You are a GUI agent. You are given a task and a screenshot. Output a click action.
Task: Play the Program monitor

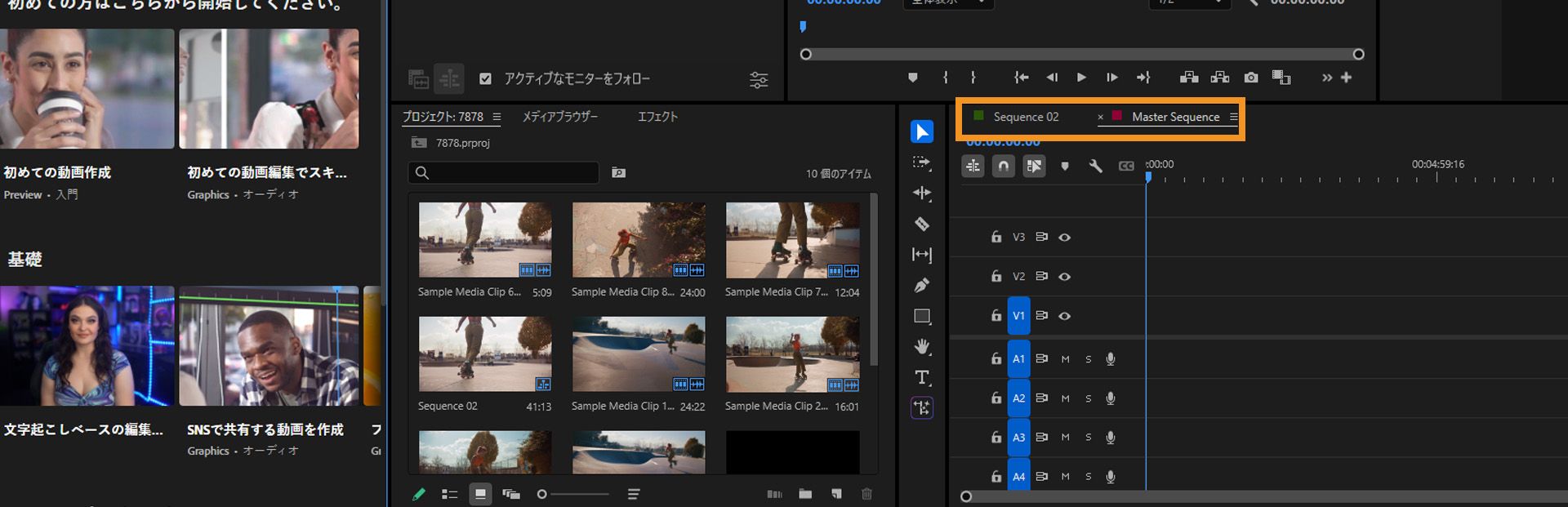tap(1081, 78)
